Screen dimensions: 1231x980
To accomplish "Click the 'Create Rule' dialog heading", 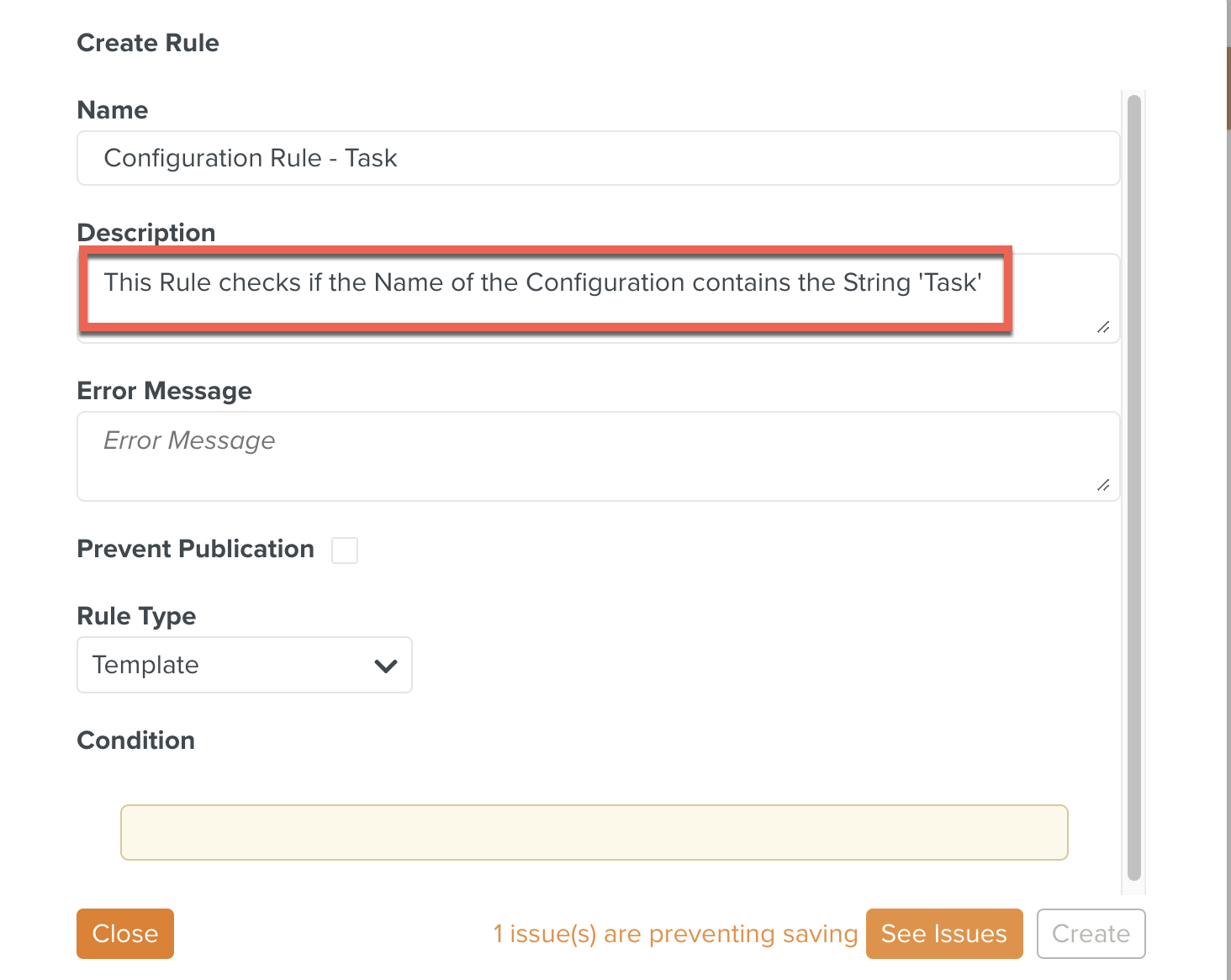I will (148, 43).
